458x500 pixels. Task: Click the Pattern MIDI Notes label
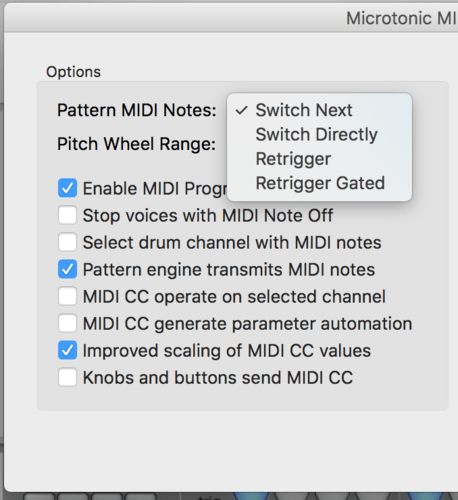tap(137, 110)
